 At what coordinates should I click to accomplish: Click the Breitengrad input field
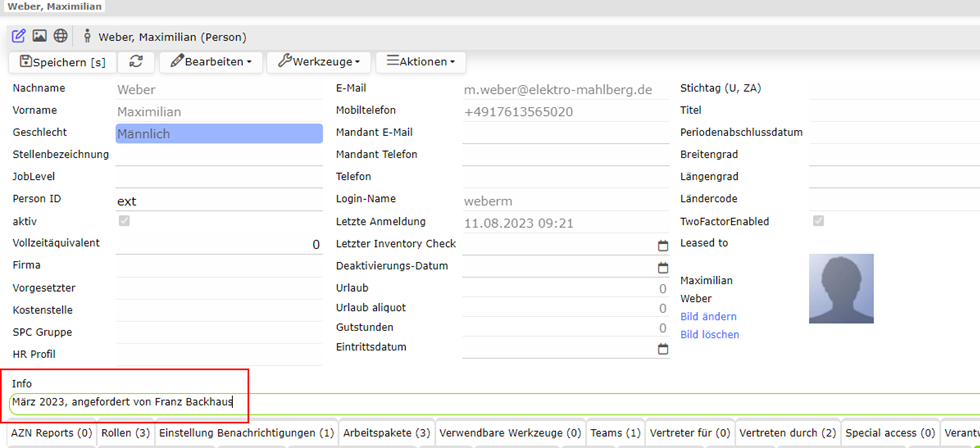click(x=894, y=156)
